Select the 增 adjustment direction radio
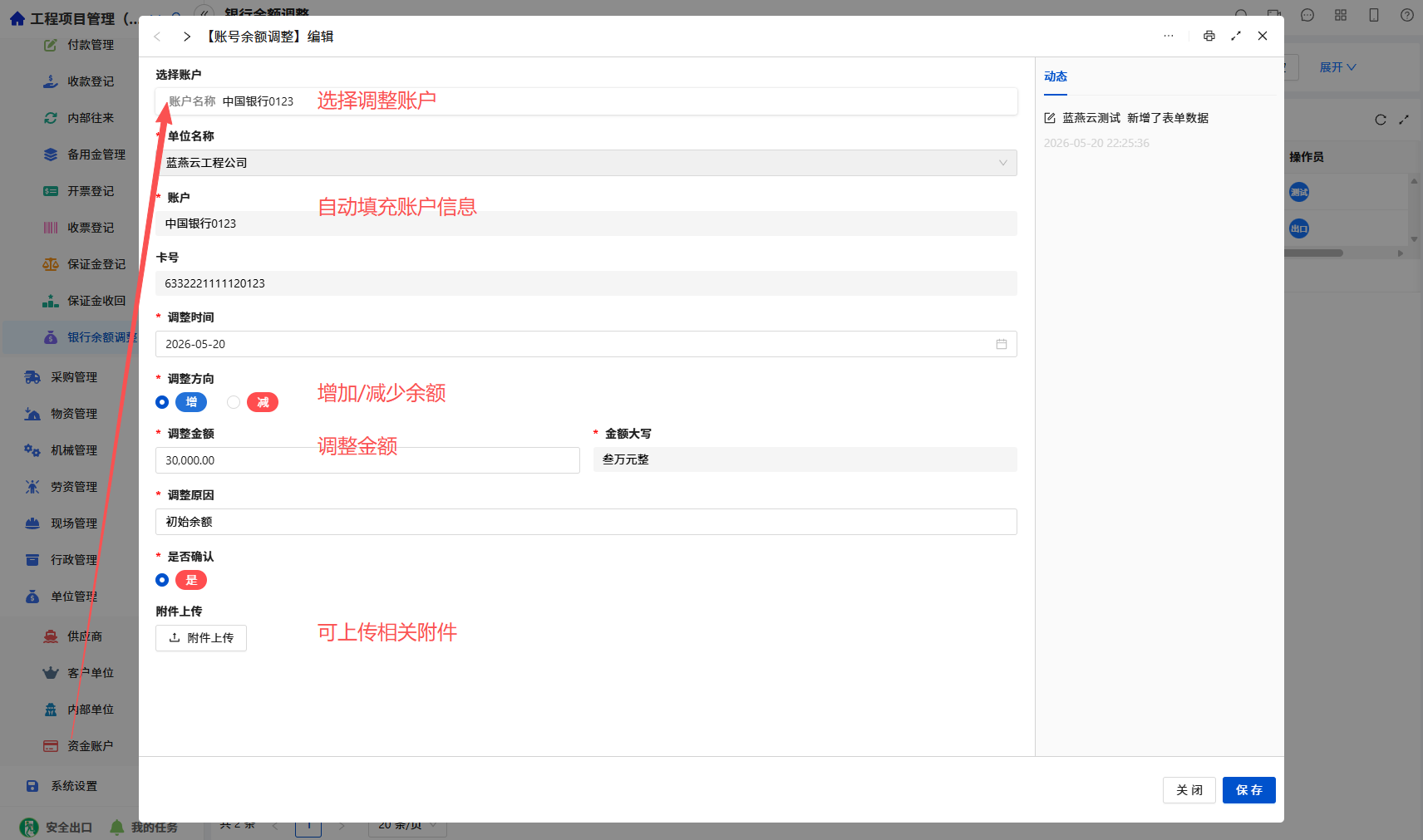Screen dimensions: 1423x840 click(162, 402)
